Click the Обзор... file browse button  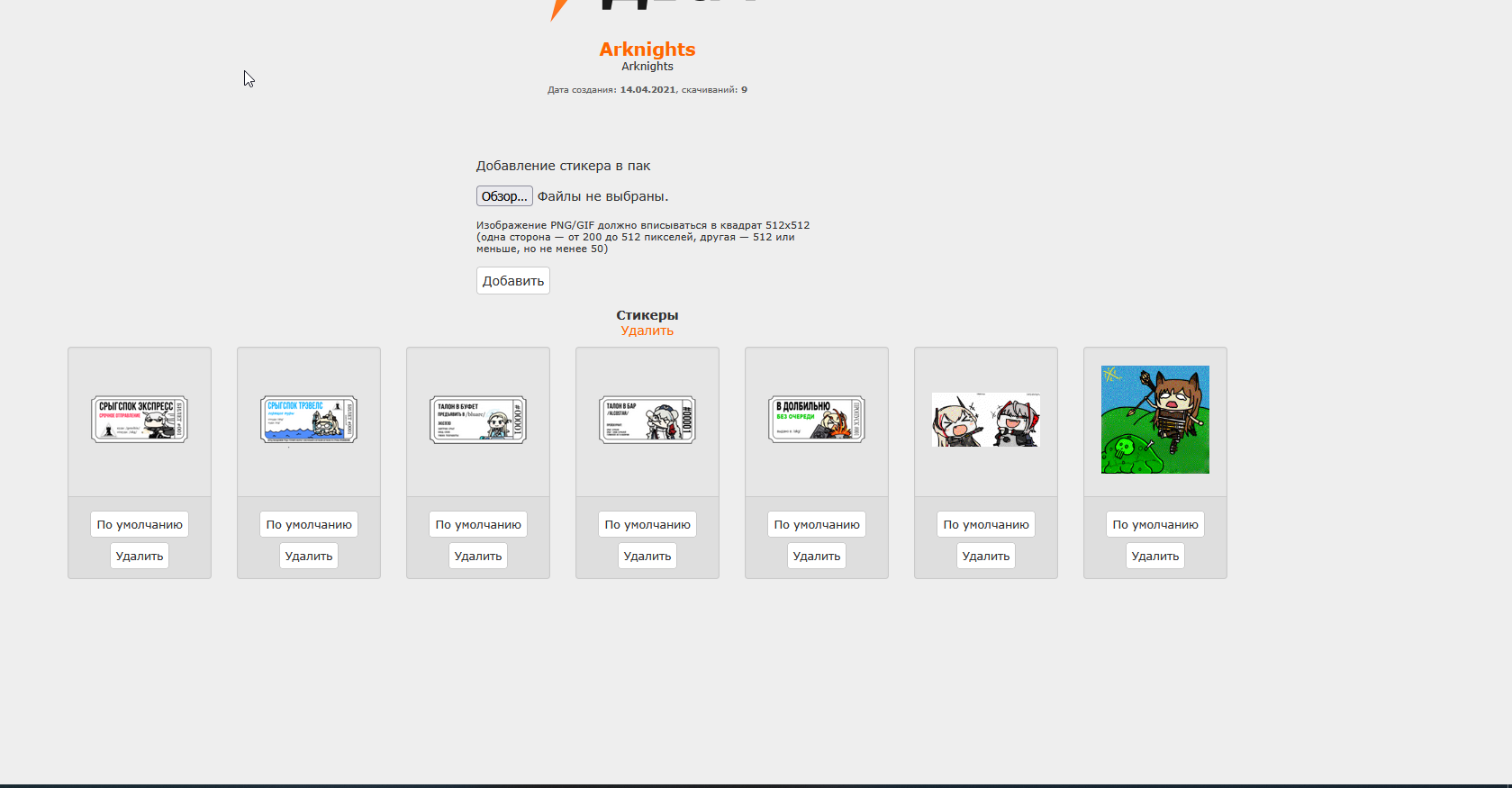[x=504, y=196]
